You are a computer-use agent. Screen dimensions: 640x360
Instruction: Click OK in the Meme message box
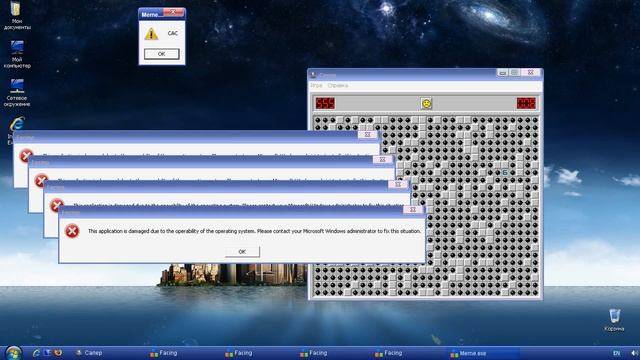162,54
